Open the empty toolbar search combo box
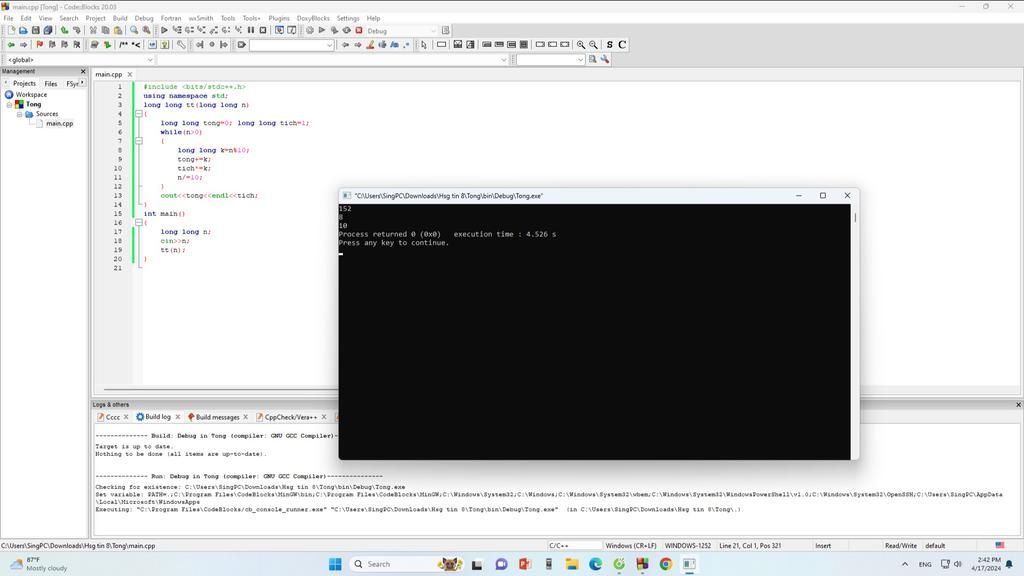This screenshot has width=1024, height=576. click(292, 44)
